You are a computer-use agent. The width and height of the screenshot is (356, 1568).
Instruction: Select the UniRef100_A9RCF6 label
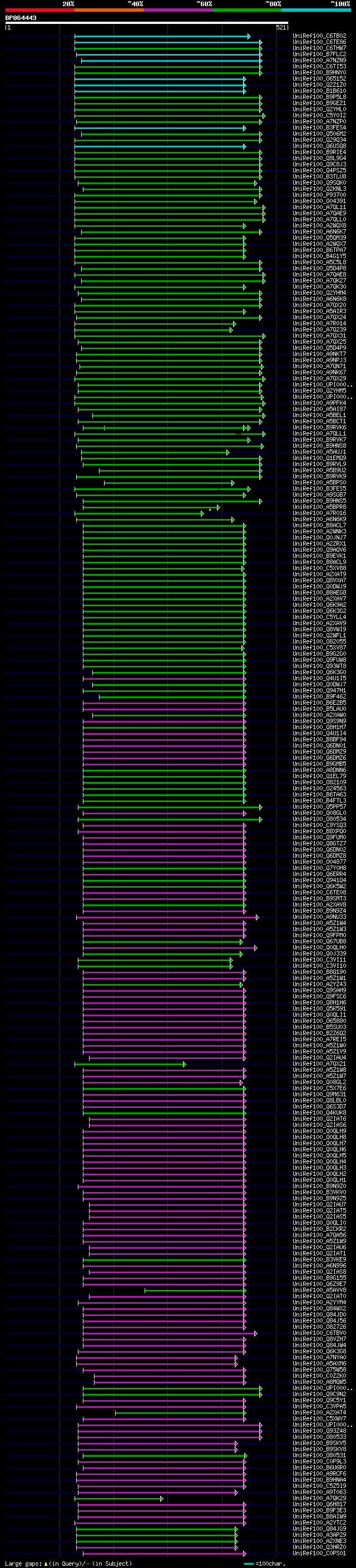319,1473
